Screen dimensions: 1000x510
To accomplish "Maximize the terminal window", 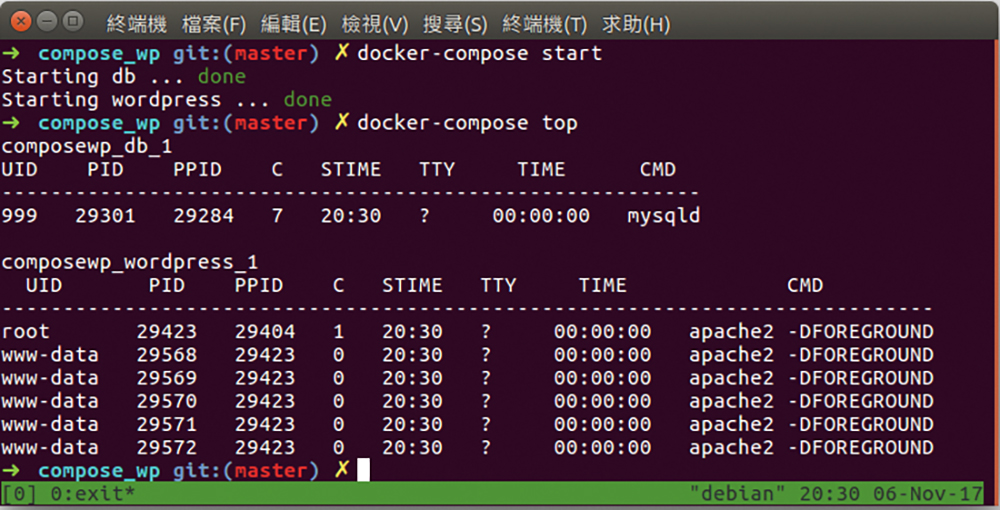I will [x=73, y=22].
